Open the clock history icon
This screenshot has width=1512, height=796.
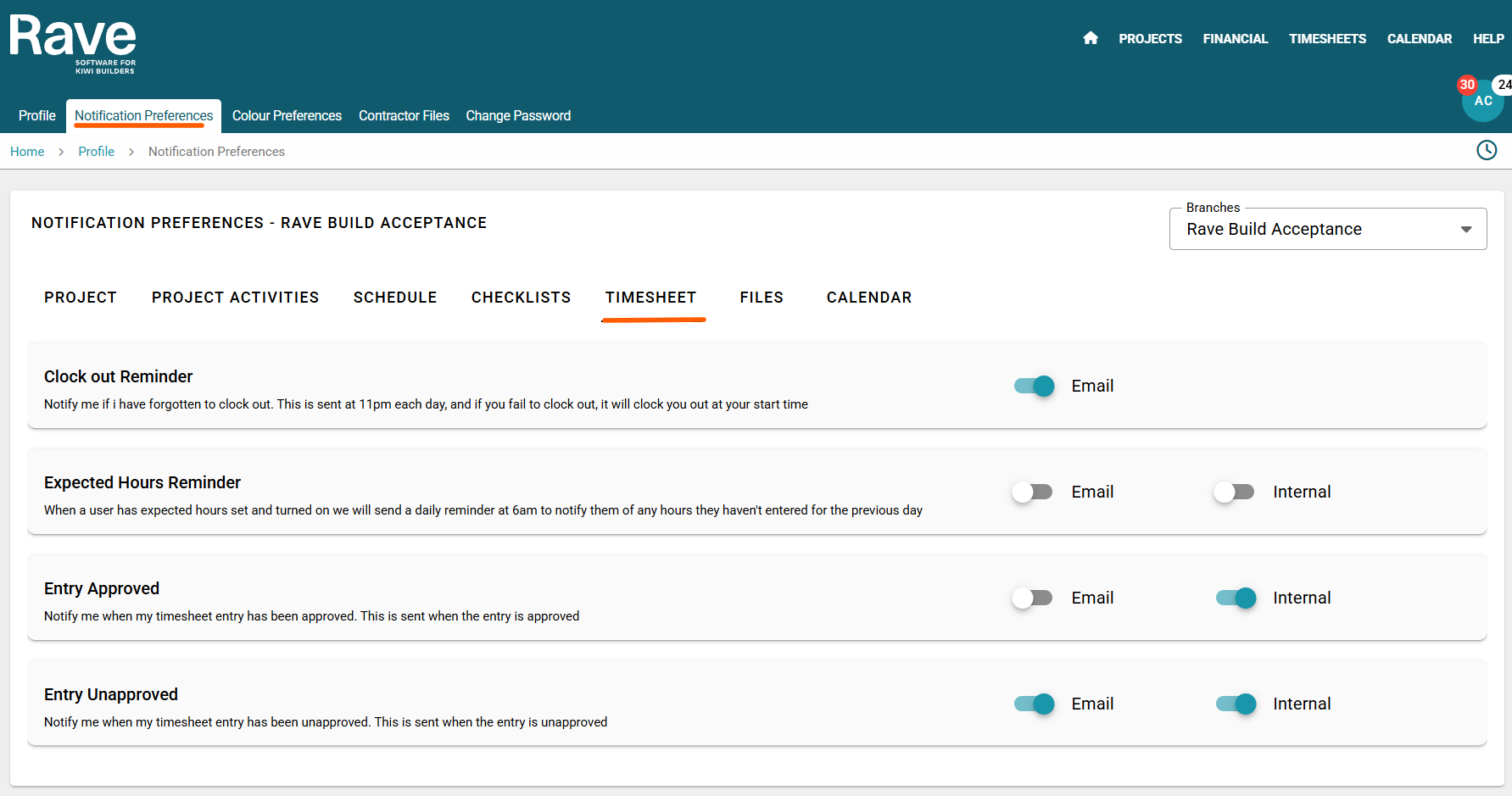1487,151
